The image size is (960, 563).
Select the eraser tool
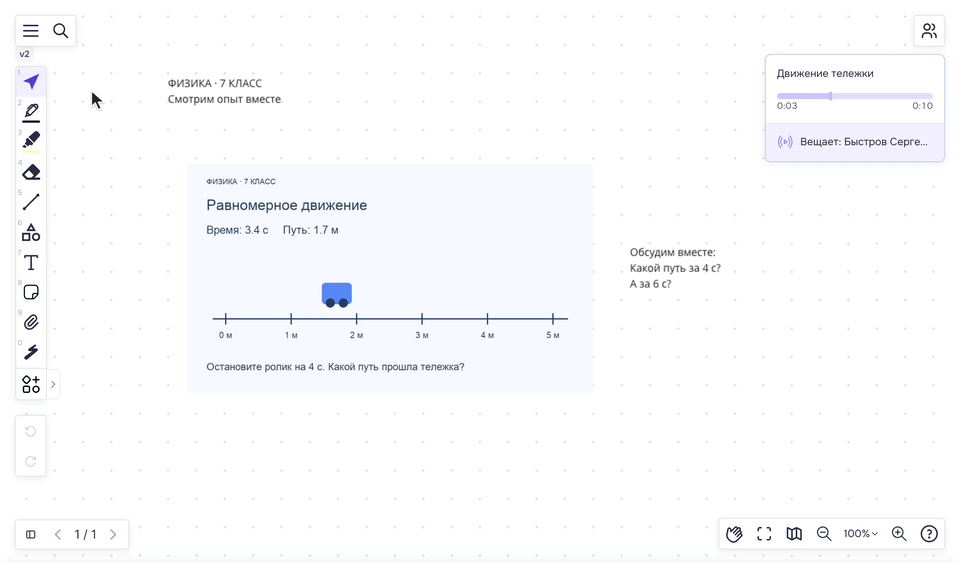coord(31,172)
